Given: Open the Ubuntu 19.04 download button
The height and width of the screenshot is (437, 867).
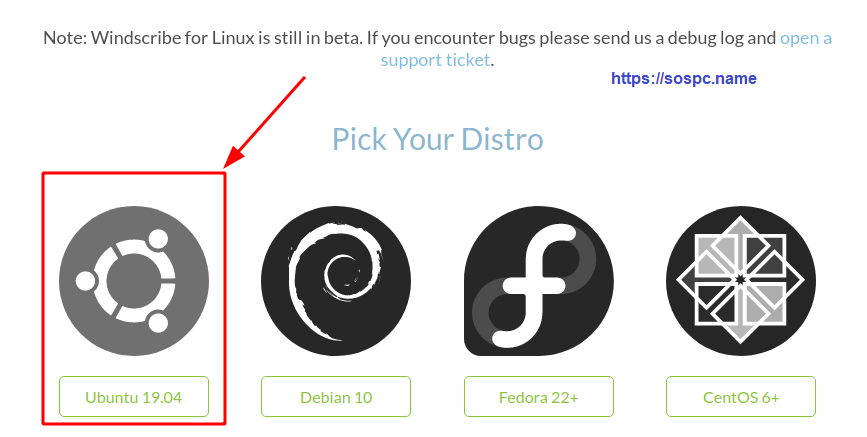Looking at the screenshot, I should pos(134,397).
